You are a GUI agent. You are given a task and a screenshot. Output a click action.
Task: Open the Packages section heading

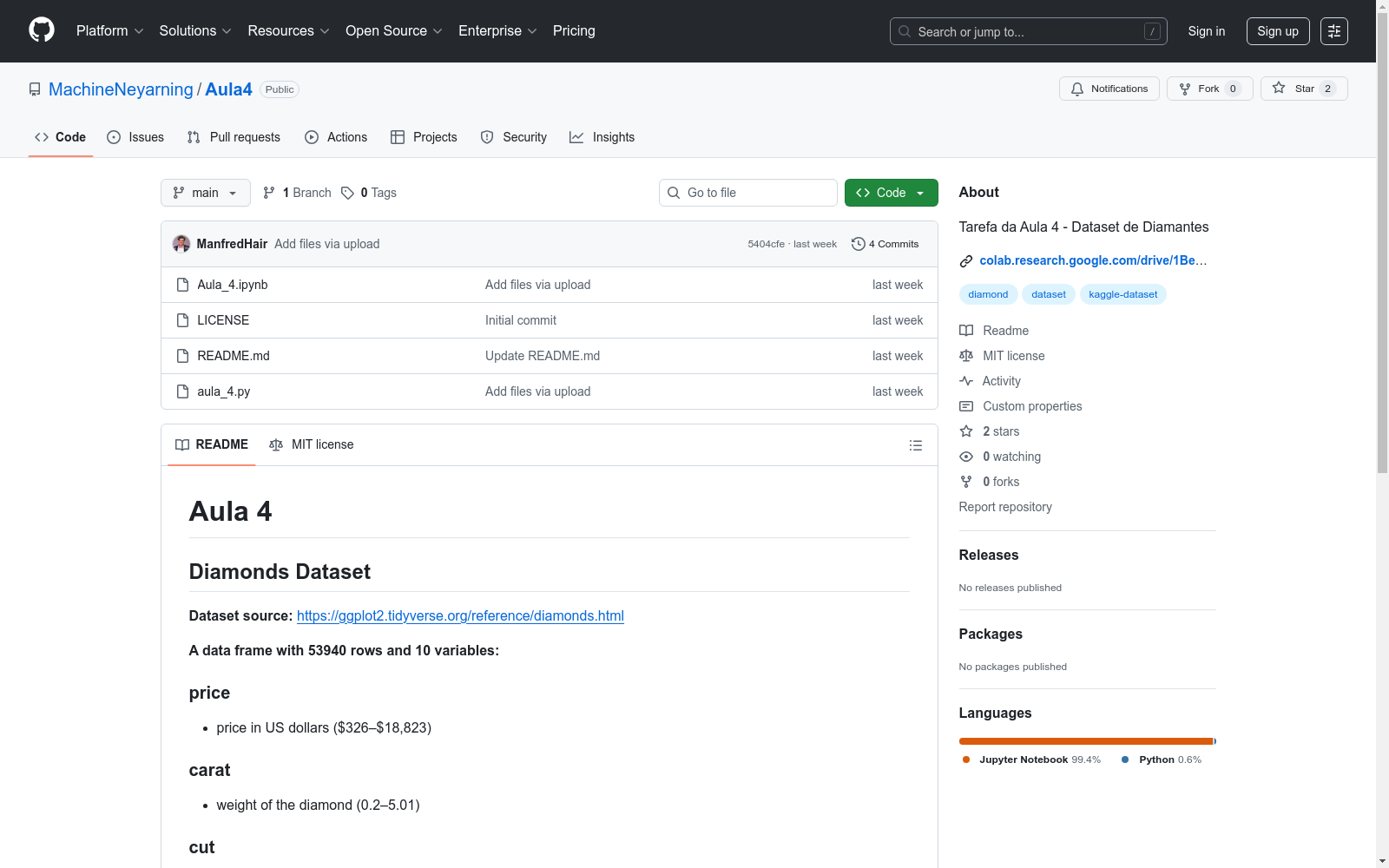pyautogui.click(x=991, y=634)
